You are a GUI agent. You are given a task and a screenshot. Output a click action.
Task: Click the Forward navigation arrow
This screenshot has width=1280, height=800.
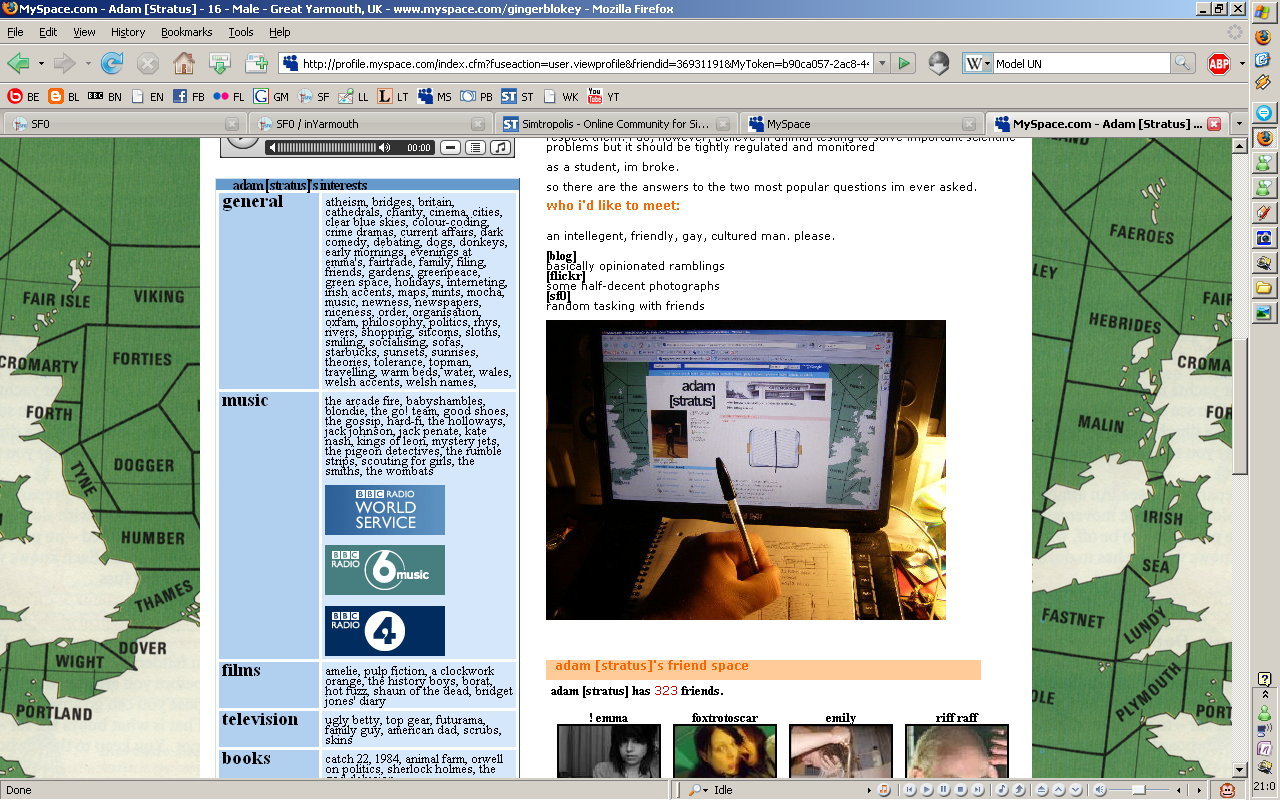tap(64, 64)
